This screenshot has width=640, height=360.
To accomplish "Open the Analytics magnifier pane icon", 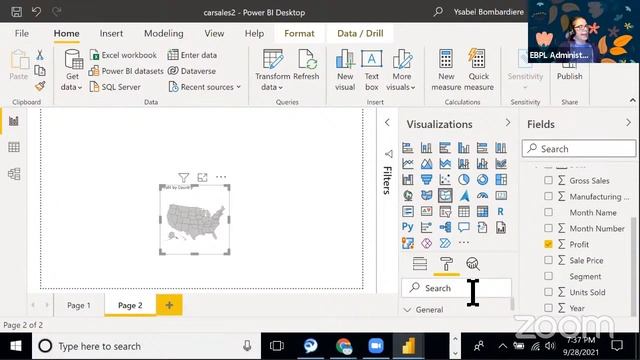I will point(473,264).
